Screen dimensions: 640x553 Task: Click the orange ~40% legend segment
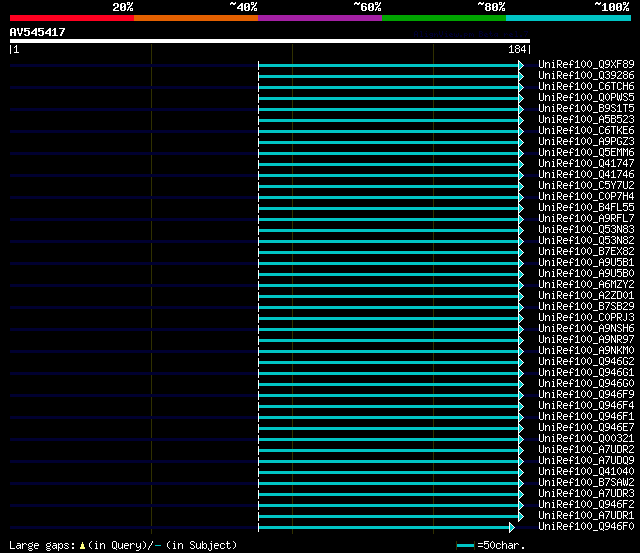pos(196,18)
